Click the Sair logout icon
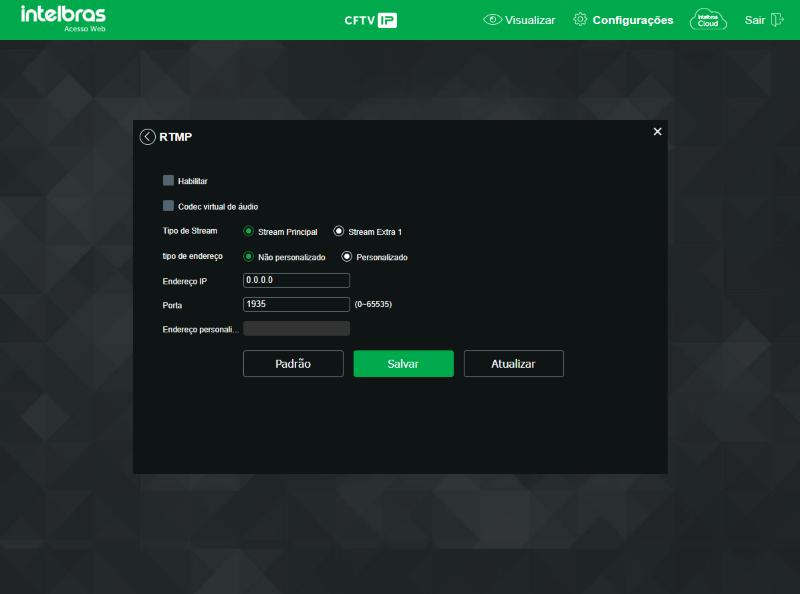 [x=777, y=20]
